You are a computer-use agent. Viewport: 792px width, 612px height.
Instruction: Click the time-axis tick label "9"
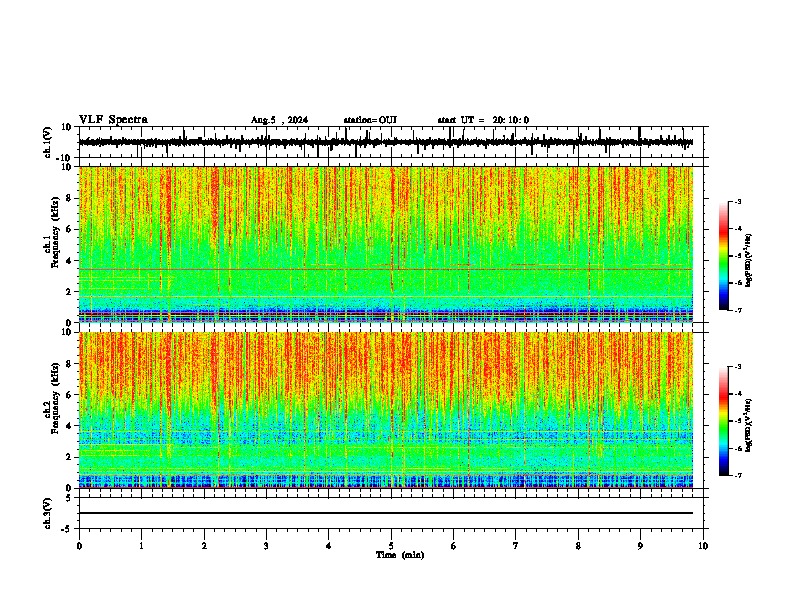click(x=640, y=546)
